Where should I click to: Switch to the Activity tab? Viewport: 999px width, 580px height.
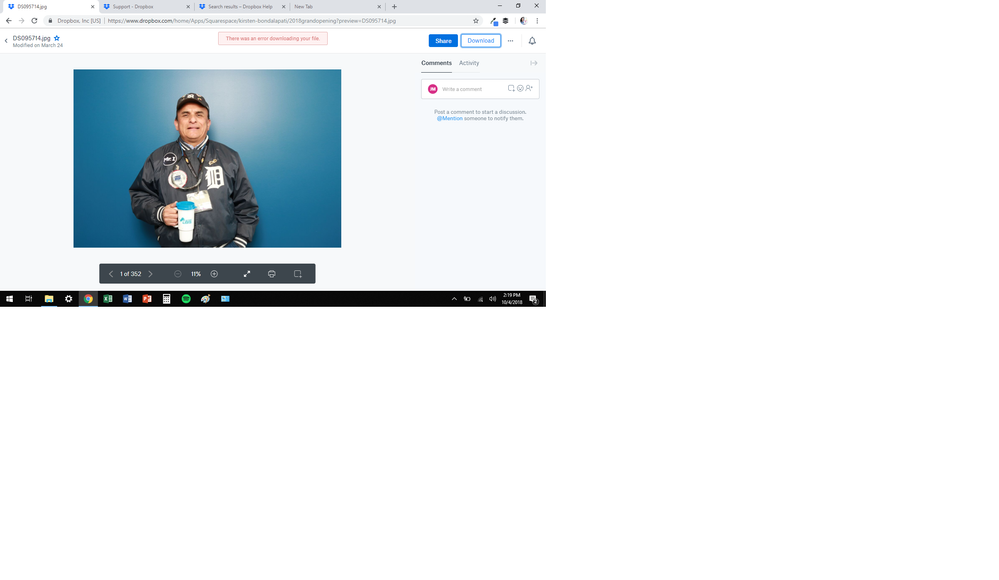(x=469, y=63)
